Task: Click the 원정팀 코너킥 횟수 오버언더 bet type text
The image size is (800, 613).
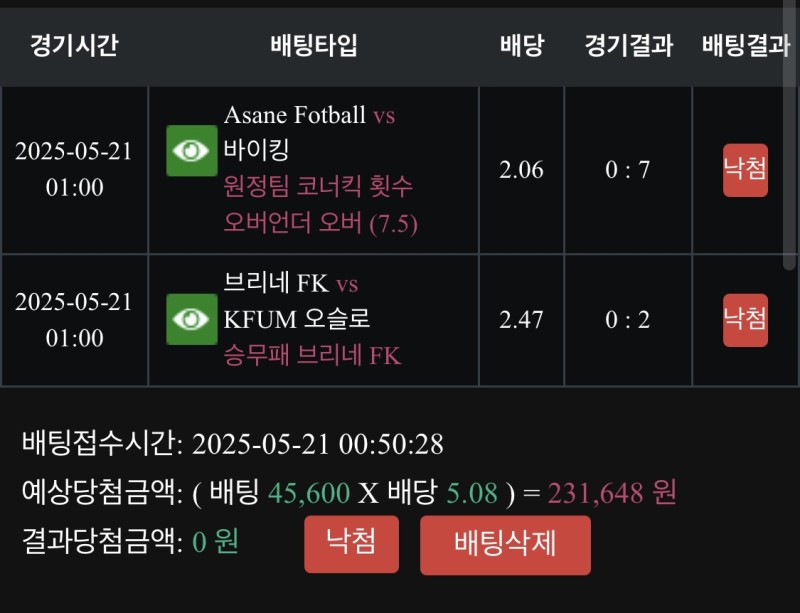Action: click(320, 204)
